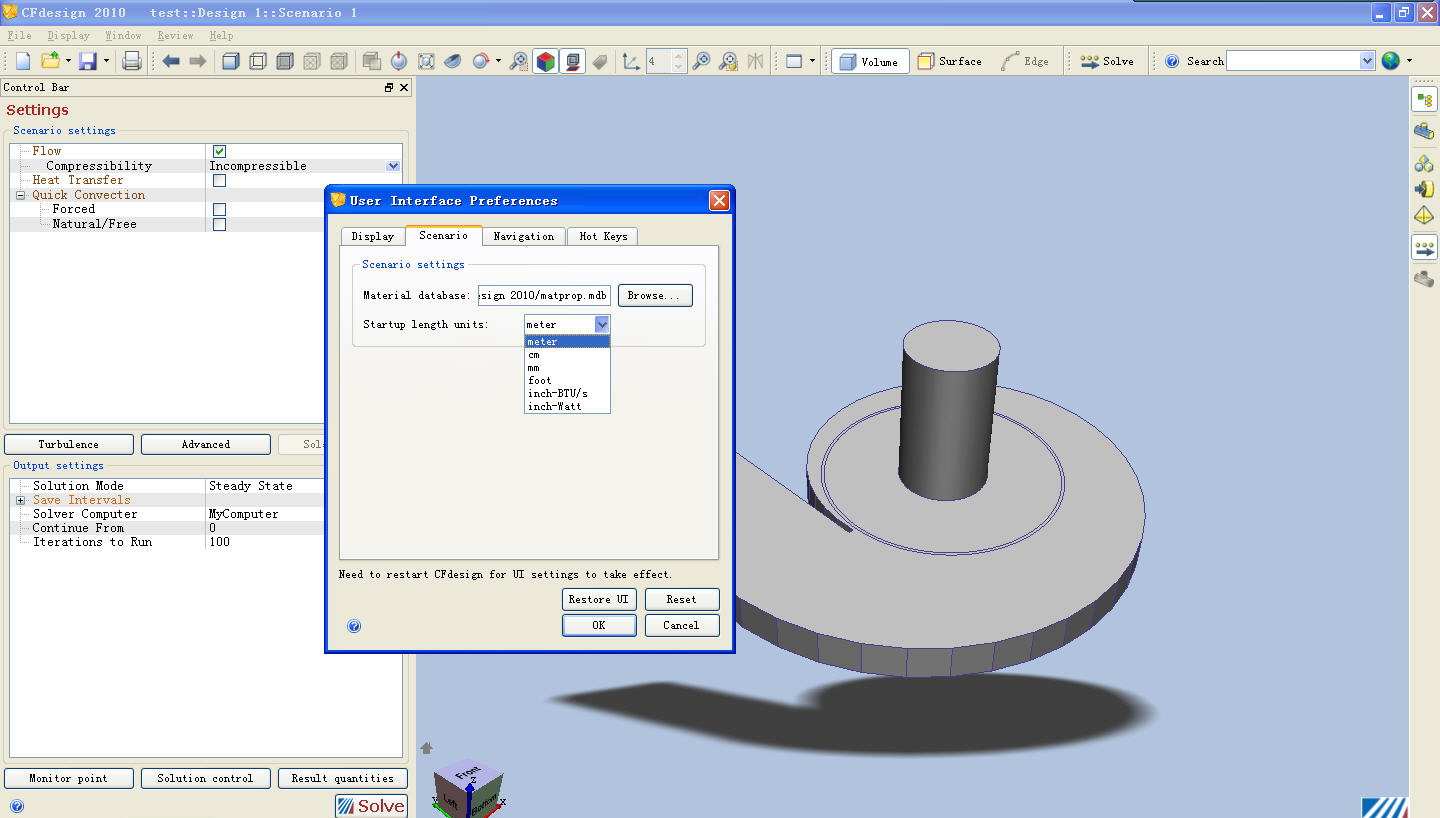Screen dimensions: 1440x818
Task: Enable the Heat Transfer checkbox
Action: (219, 180)
